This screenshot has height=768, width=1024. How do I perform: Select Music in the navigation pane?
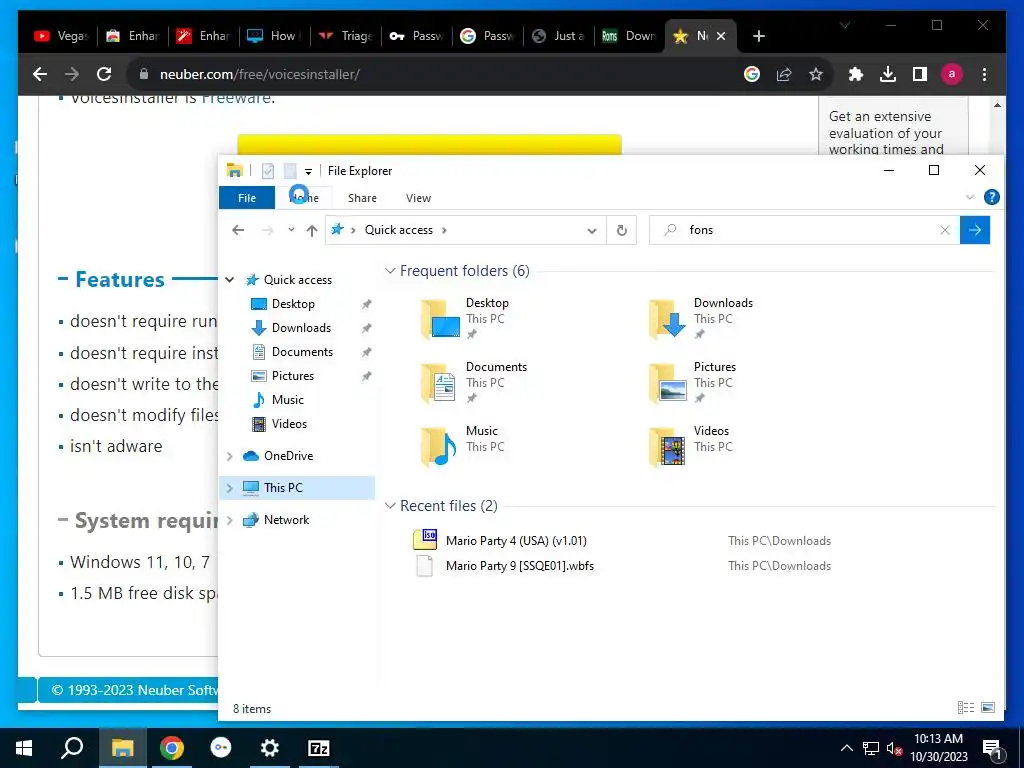(x=287, y=400)
